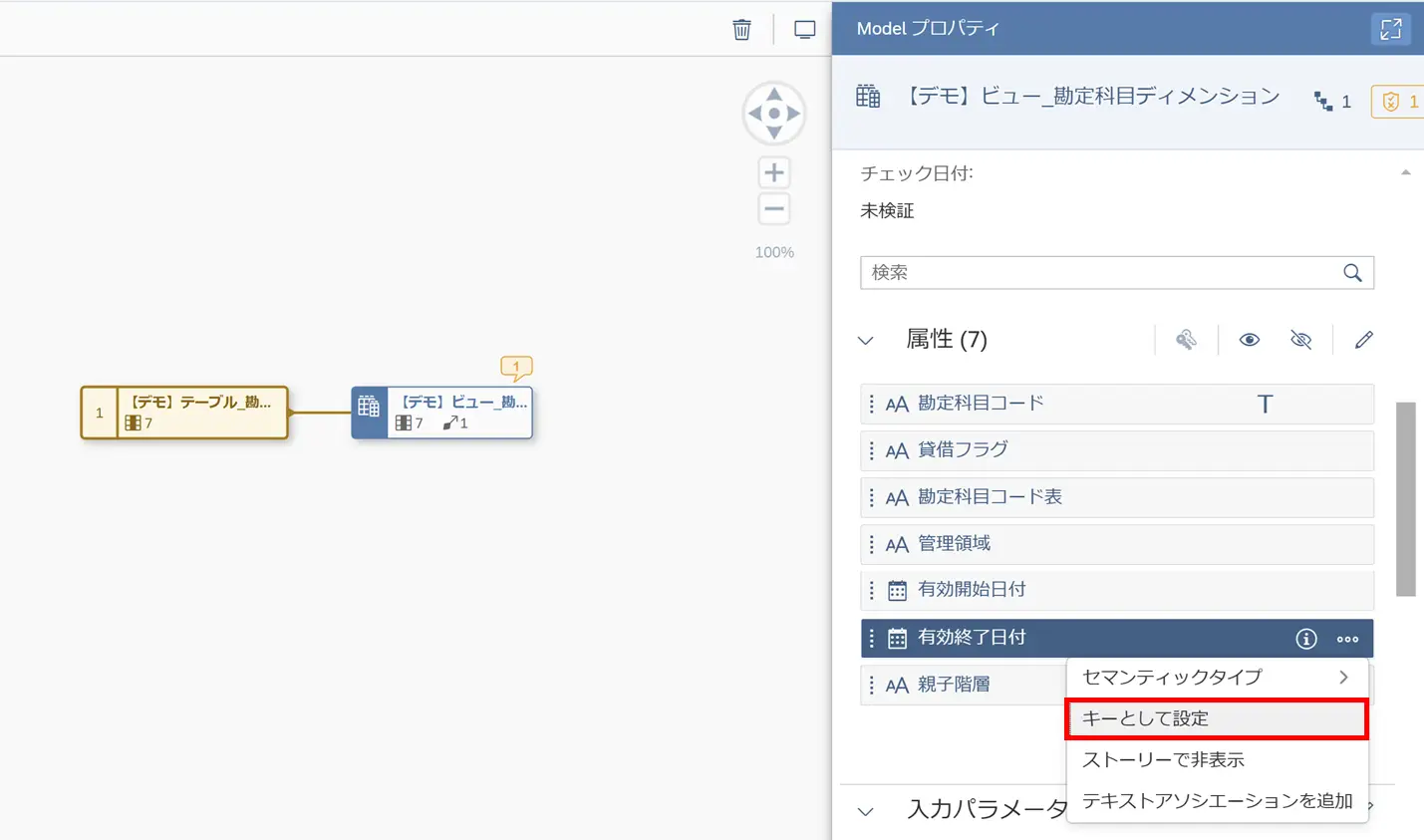
Task: Click the 未検証 status text
Action: (887, 211)
